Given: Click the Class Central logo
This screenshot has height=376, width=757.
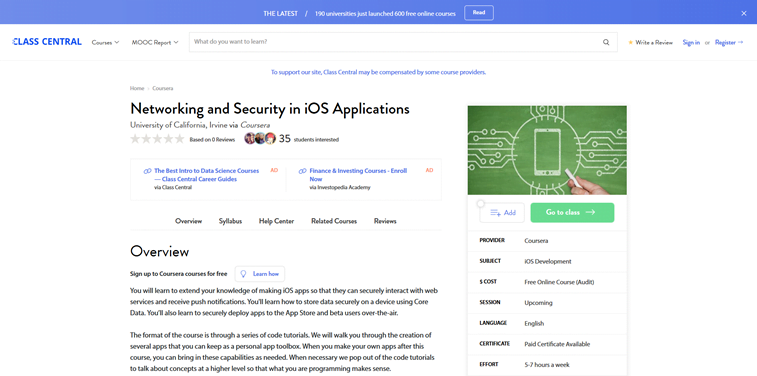Looking at the screenshot, I should click(47, 42).
